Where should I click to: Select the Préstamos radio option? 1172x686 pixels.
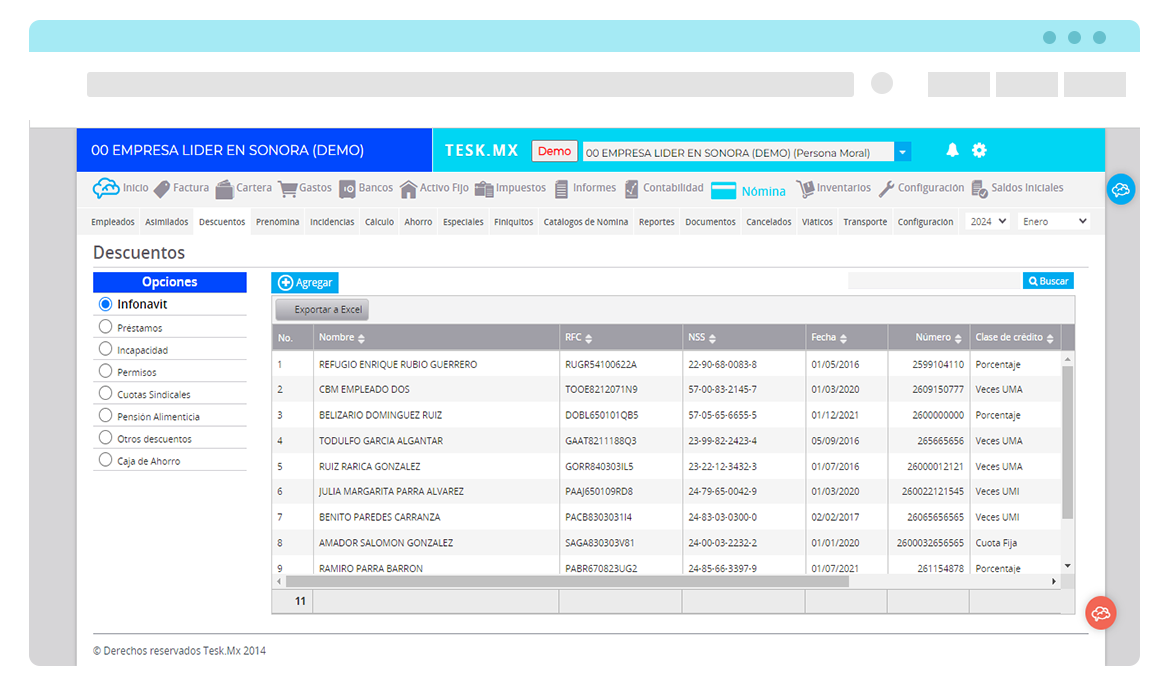(105, 327)
